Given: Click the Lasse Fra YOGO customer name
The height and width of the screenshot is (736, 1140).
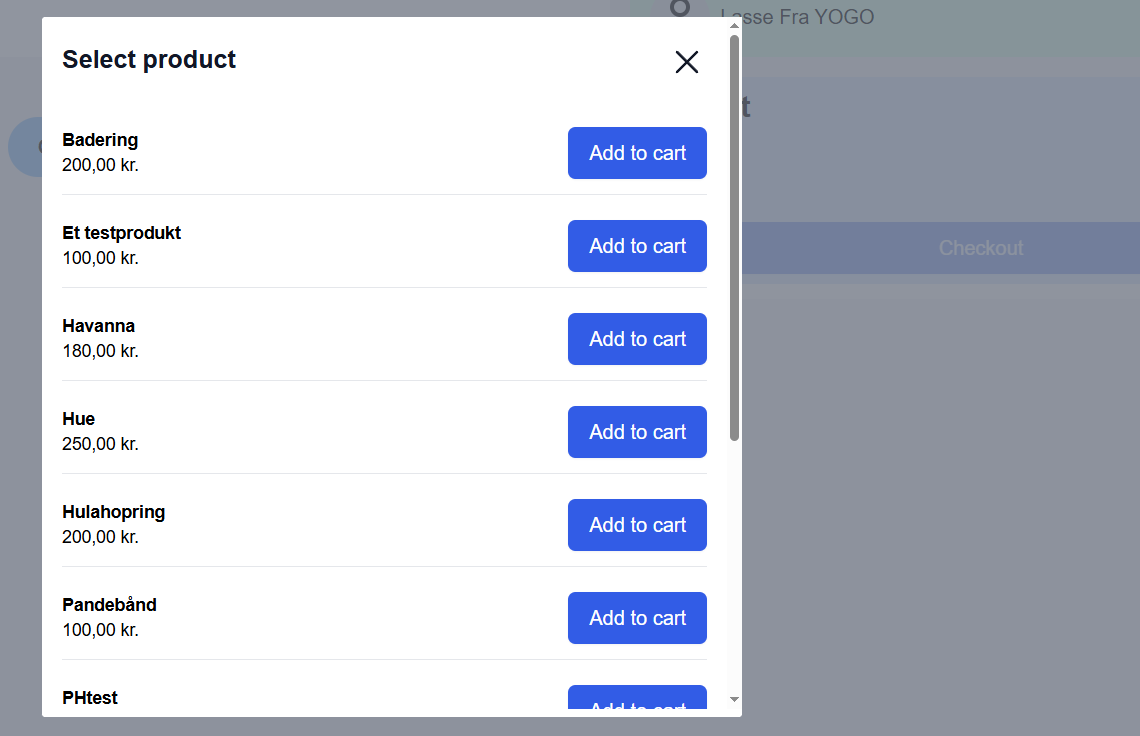Looking at the screenshot, I should 797,17.
